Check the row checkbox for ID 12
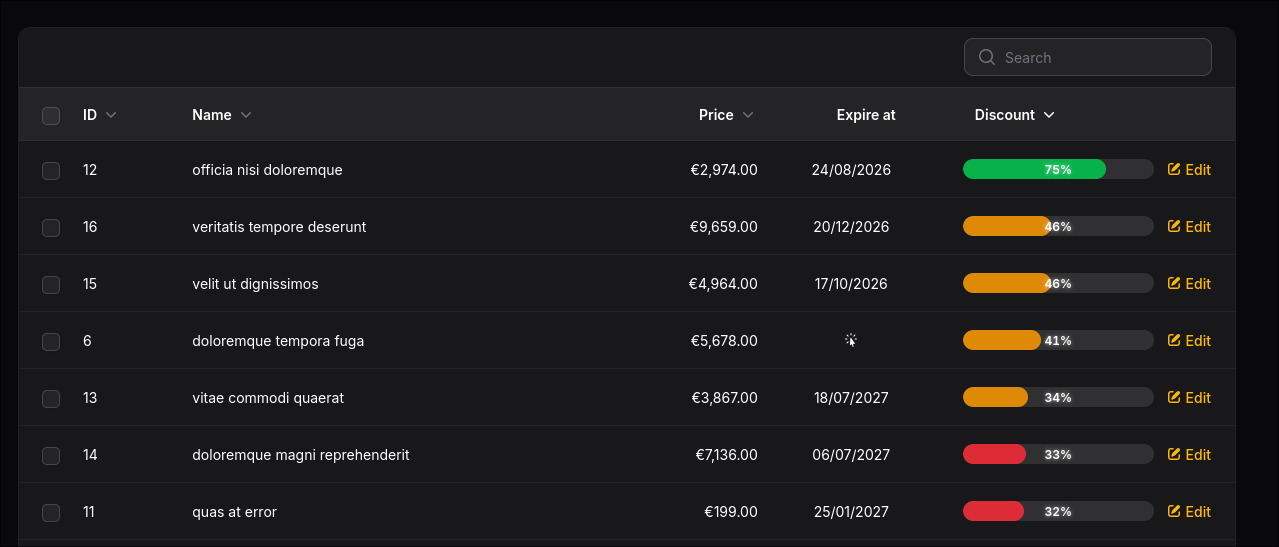 coord(51,171)
